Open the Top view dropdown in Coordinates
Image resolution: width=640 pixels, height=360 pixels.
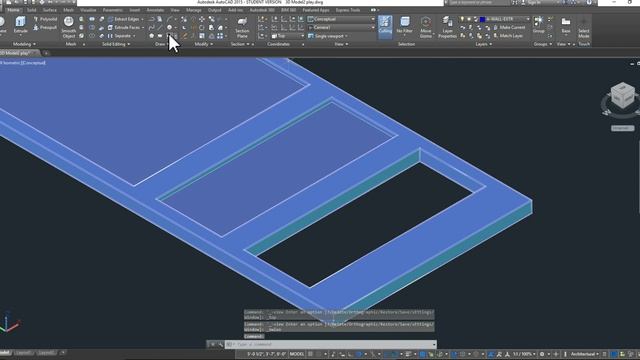(x=288, y=36)
